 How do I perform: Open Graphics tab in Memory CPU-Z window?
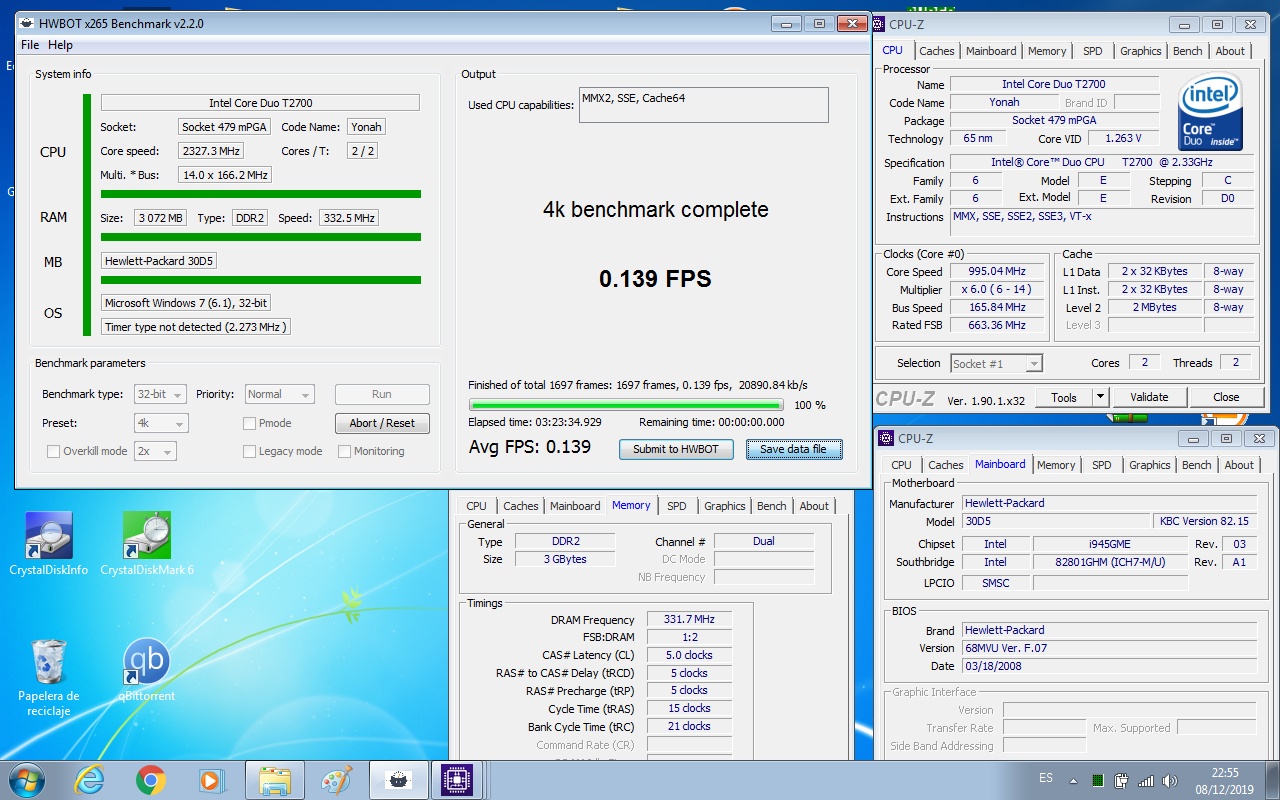click(x=725, y=506)
